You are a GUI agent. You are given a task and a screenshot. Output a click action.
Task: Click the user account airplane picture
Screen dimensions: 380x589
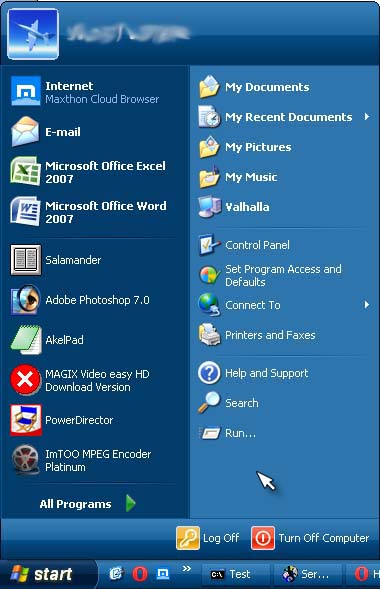33,34
